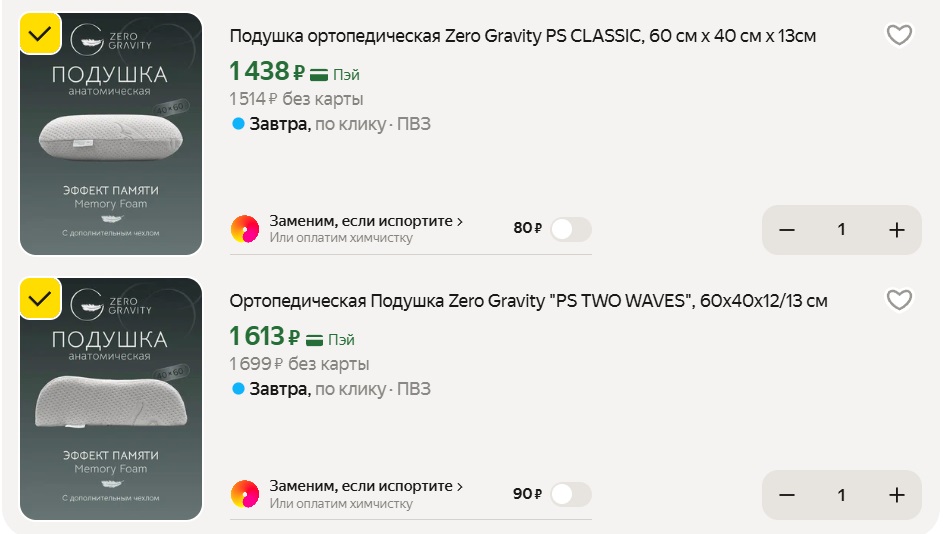Deselect the PS TWO WAVES pillow checkbox
Viewport: 943px width, 534px height.
(40, 299)
